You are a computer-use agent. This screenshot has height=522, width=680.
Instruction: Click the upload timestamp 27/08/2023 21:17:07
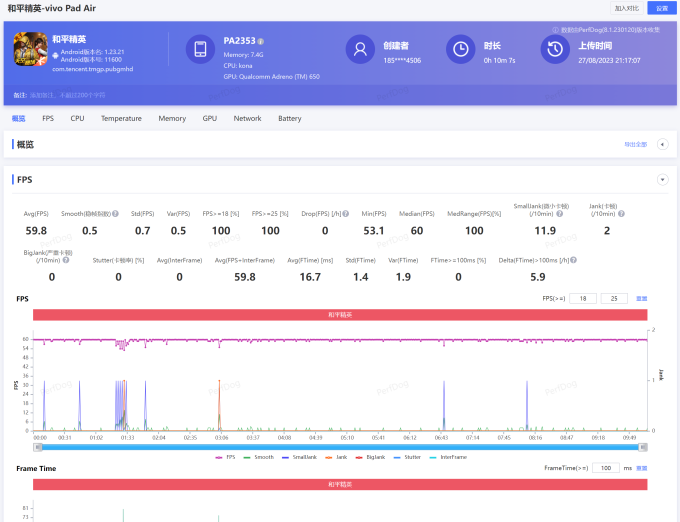[x=609, y=60]
